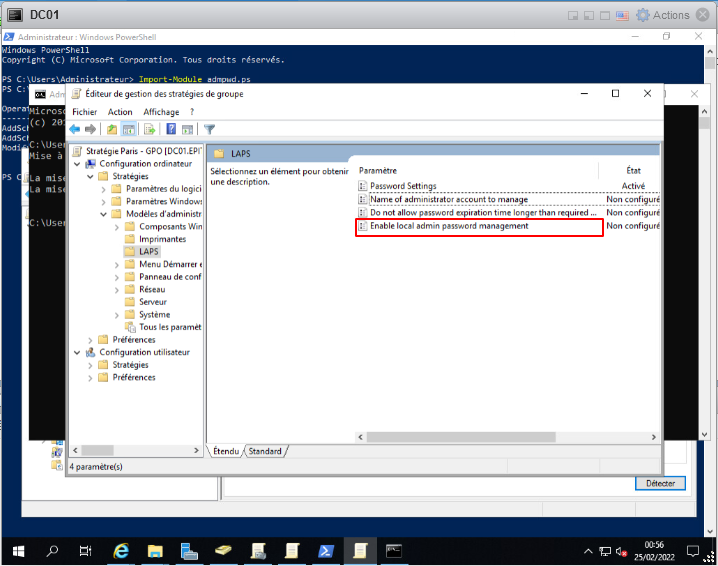The image size is (718, 566).
Task: Switch to the Standard tab
Action: (265, 452)
